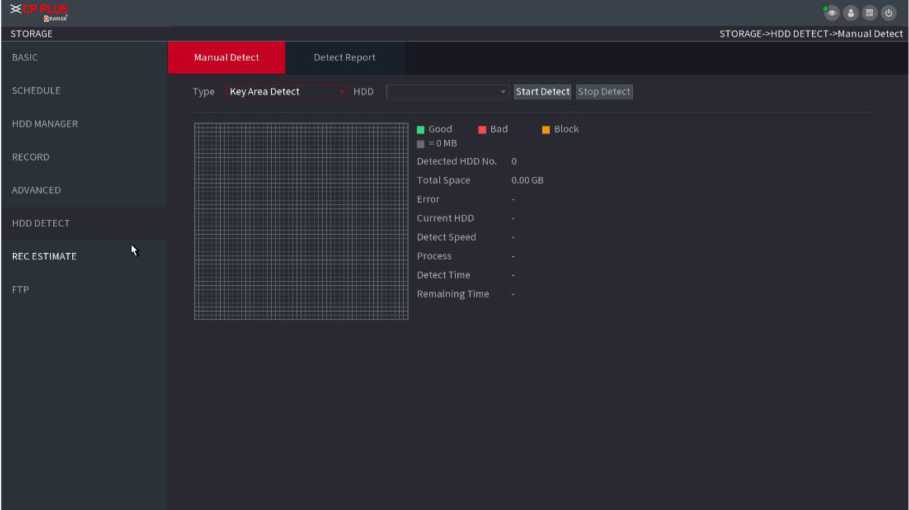Screen dimensions: 909x510
Task: Click the CP PLUS logo
Action: coord(40,13)
